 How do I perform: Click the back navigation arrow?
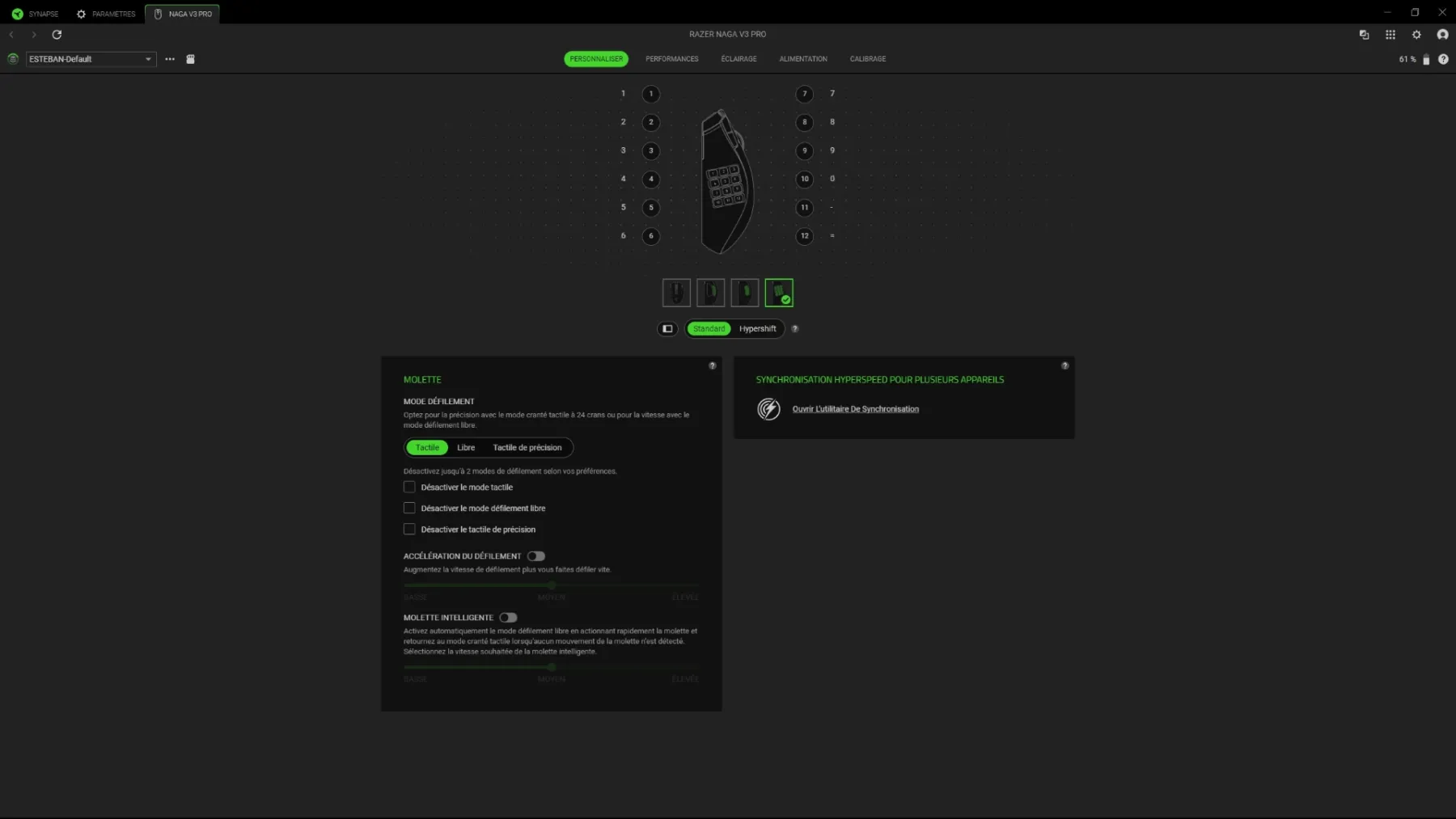(x=11, y=35)
